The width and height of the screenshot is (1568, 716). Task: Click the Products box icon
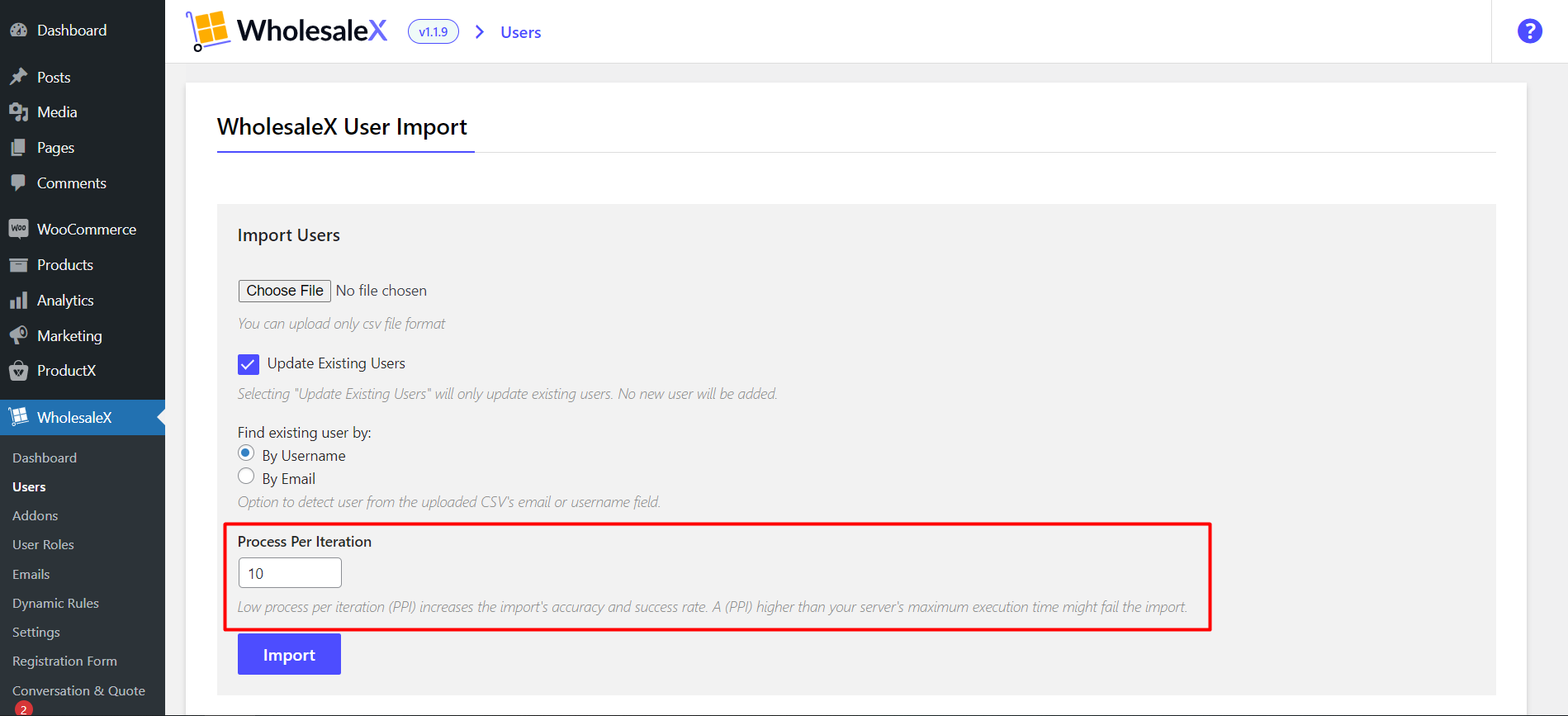pos(18,265)
